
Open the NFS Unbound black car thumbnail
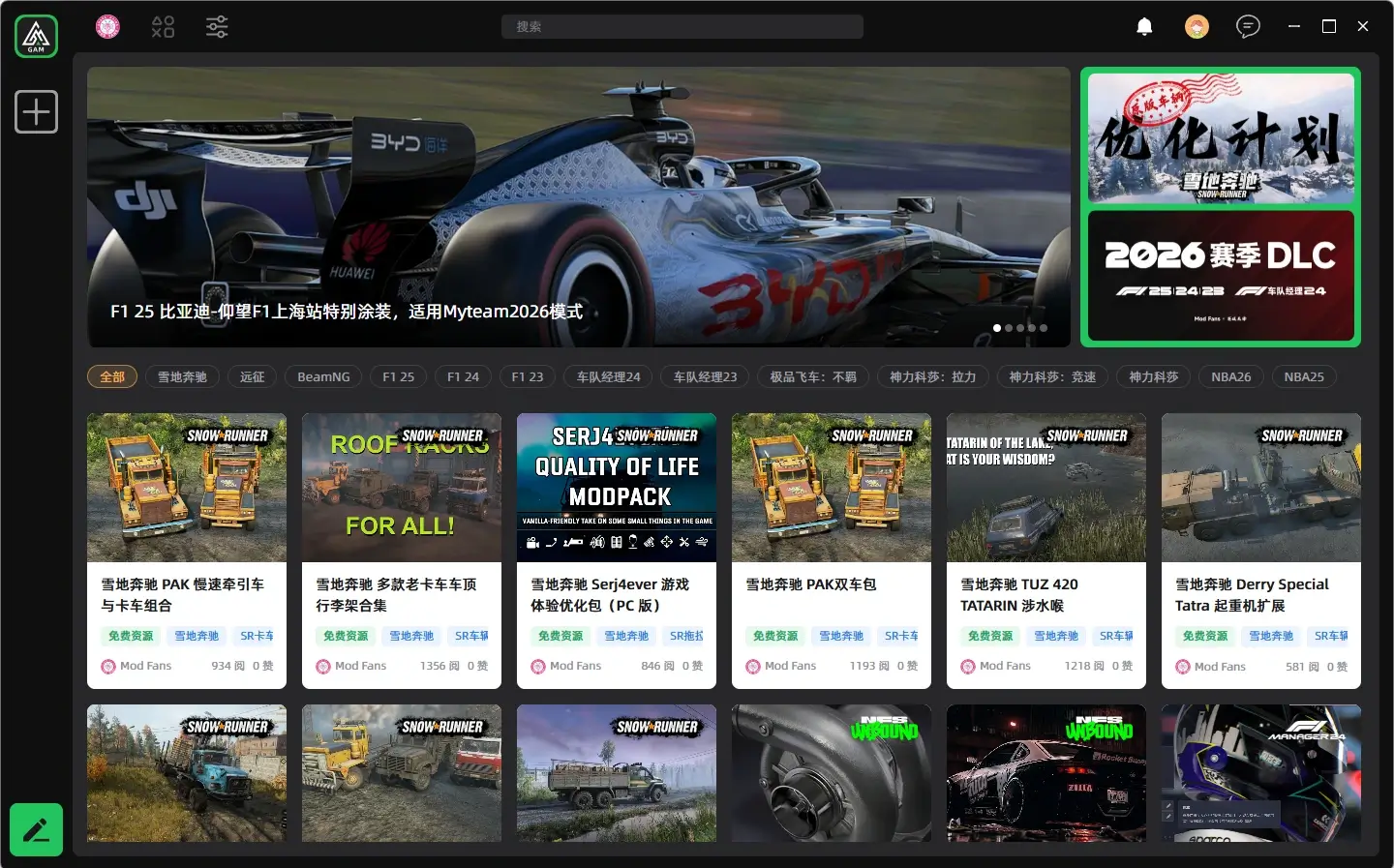click(1046, 773)
